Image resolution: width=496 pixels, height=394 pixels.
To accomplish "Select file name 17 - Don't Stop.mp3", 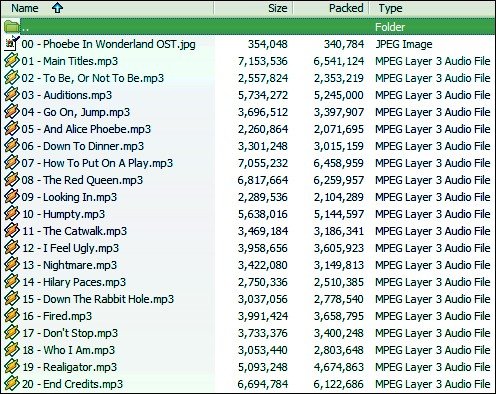I will [x=70, y=333].
